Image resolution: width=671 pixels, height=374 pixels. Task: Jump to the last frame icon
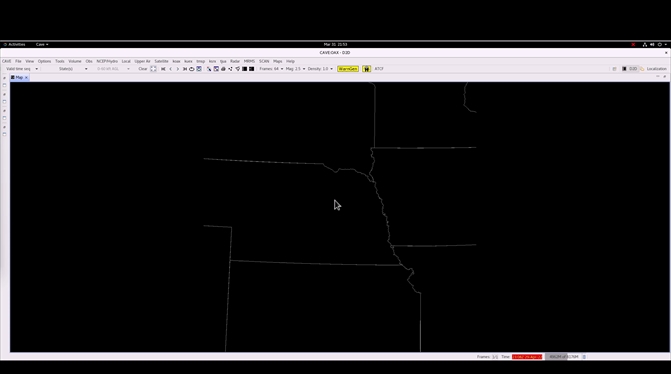click(x=184, y=69)
